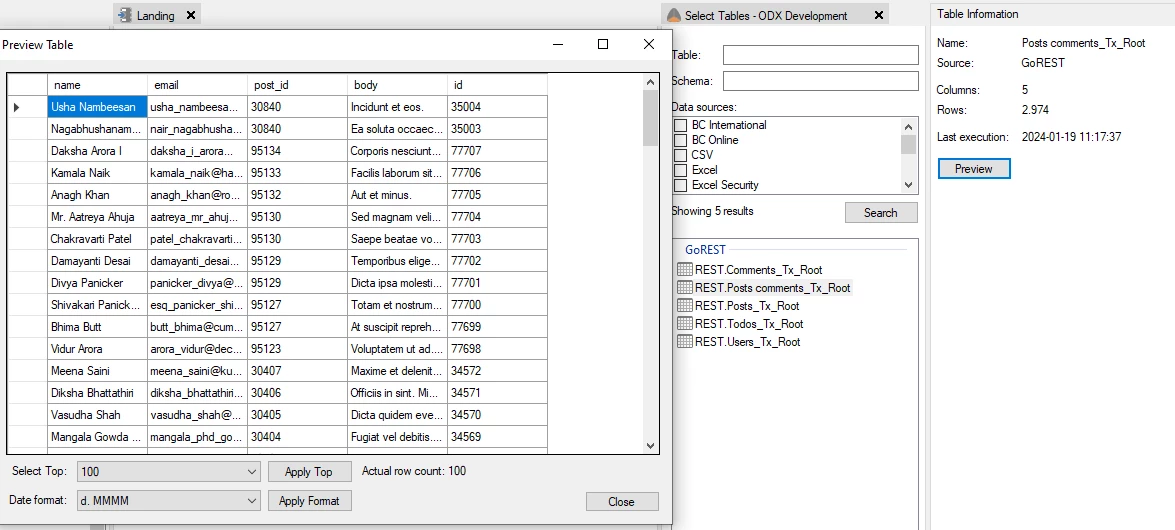Image resolution: width=1175 pixels, height=530 pixels.
Task: Click the Select Tables tab orange icon
Action: click(x=674, y=15)
